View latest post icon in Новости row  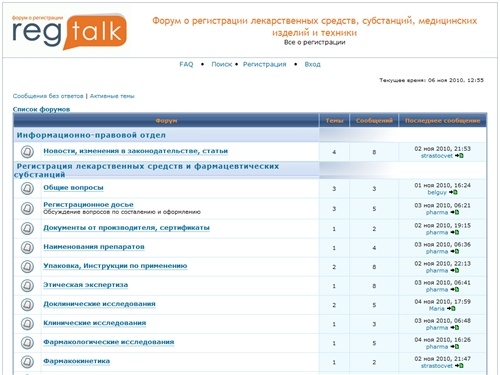point(459,156)
